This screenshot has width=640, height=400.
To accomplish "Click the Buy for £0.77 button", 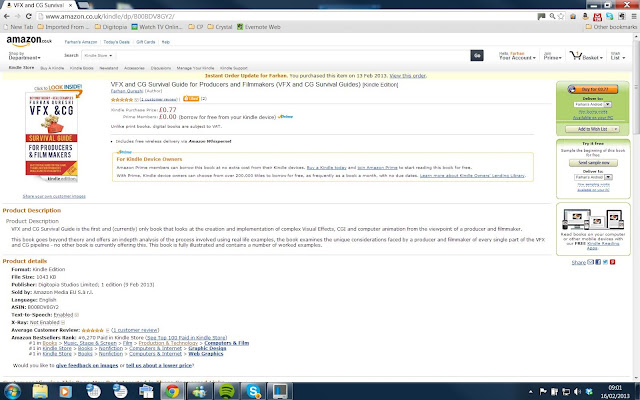I will pyautogui.click(x=593, y=89).
